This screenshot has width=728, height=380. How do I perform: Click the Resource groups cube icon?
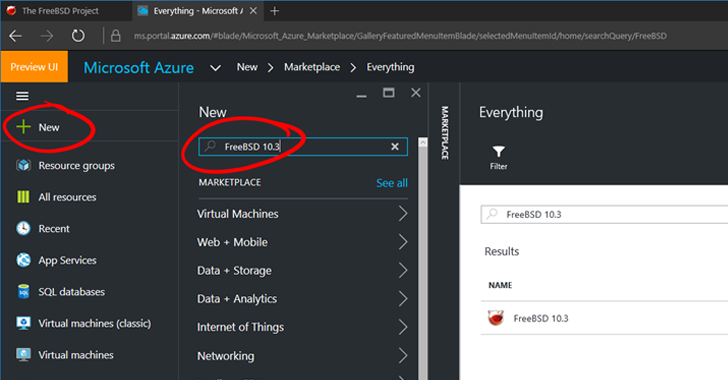[x=23, y=165]
